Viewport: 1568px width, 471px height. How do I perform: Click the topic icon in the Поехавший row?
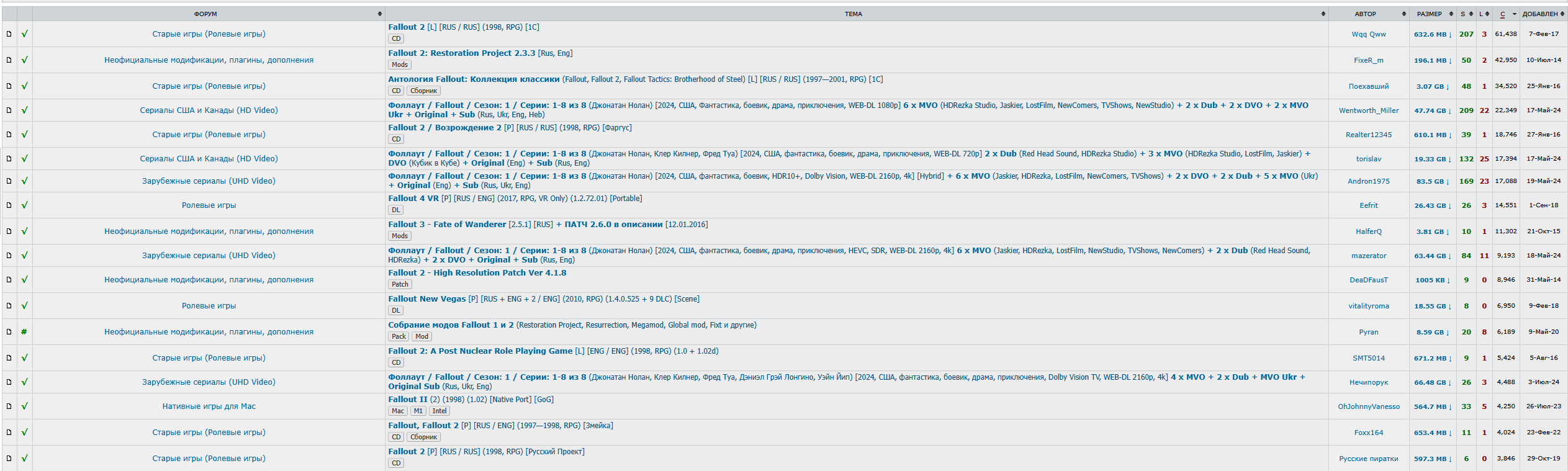click(9, 86)
